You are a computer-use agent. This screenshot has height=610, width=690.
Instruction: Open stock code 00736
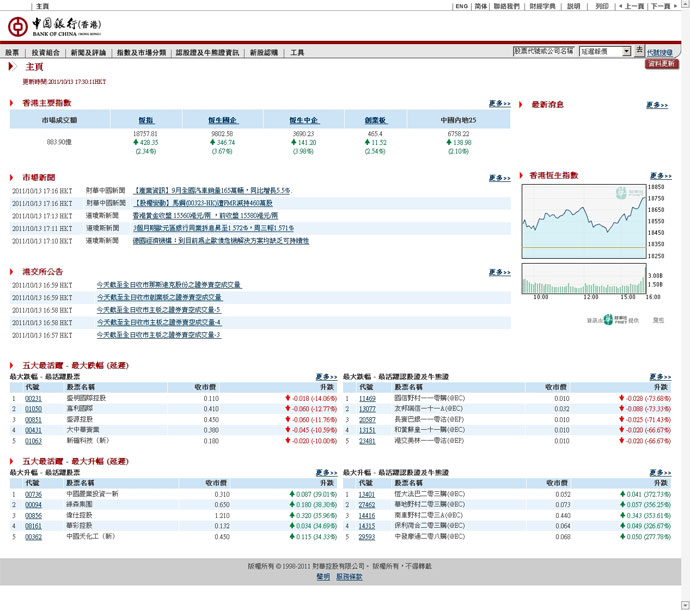coord(33,494)
